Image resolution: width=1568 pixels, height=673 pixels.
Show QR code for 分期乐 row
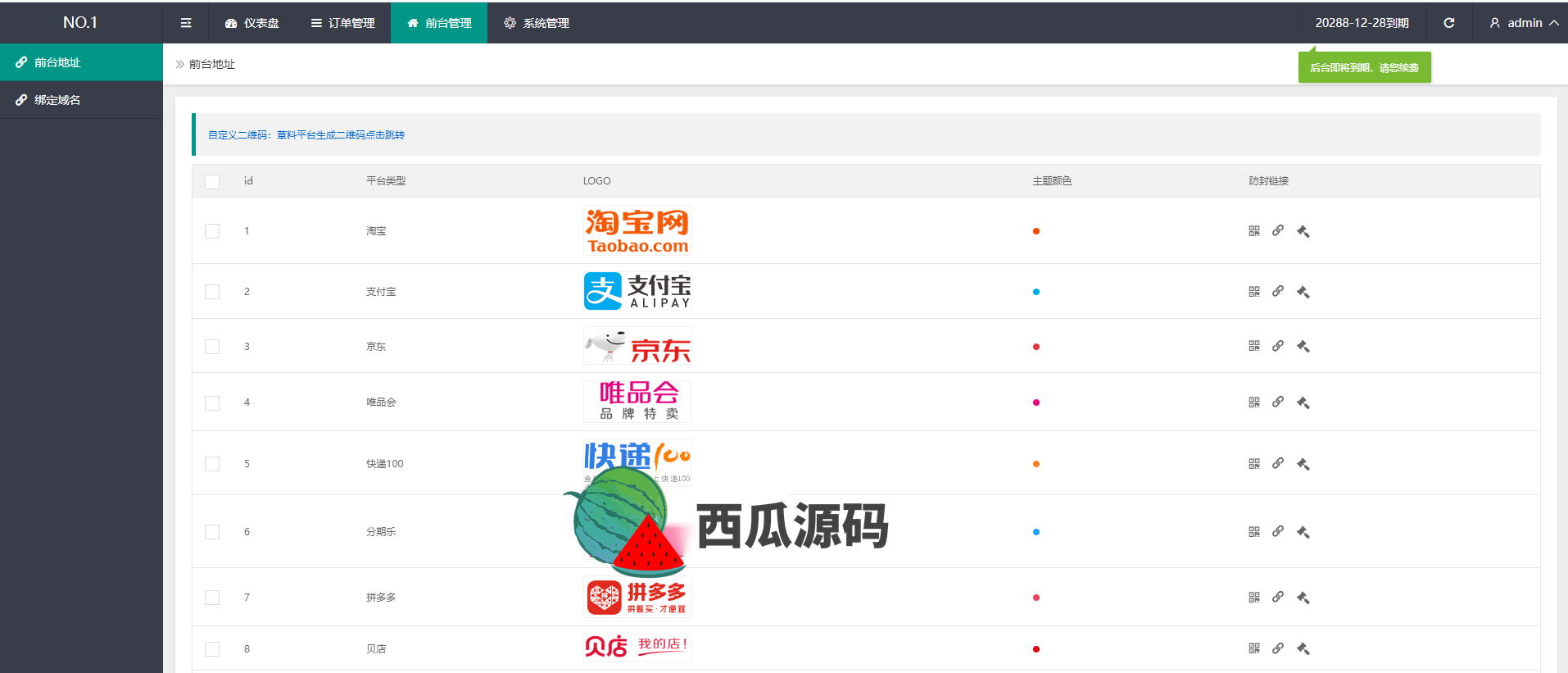tap(1254, 532)
